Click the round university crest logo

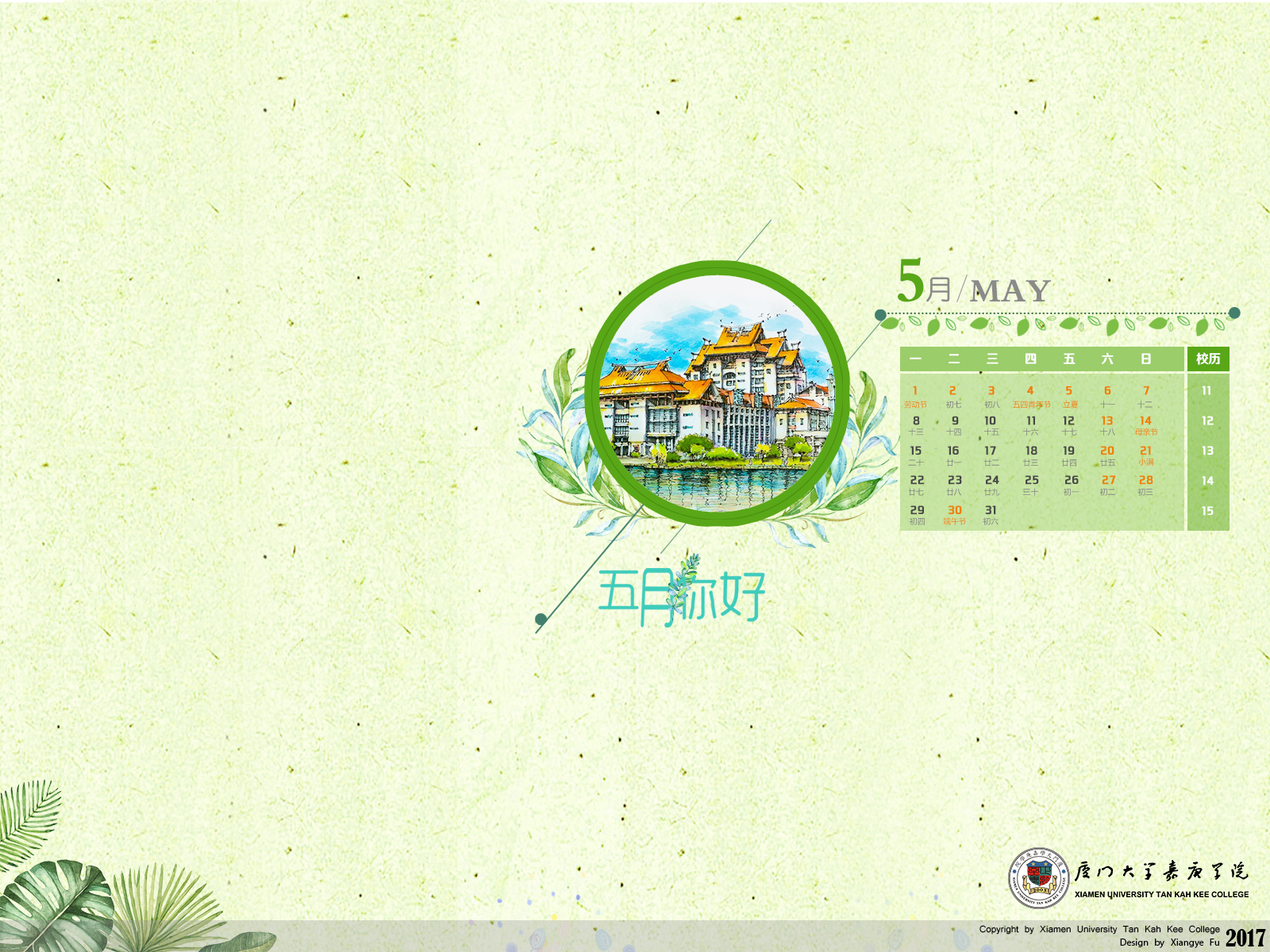click(1039, 877)
